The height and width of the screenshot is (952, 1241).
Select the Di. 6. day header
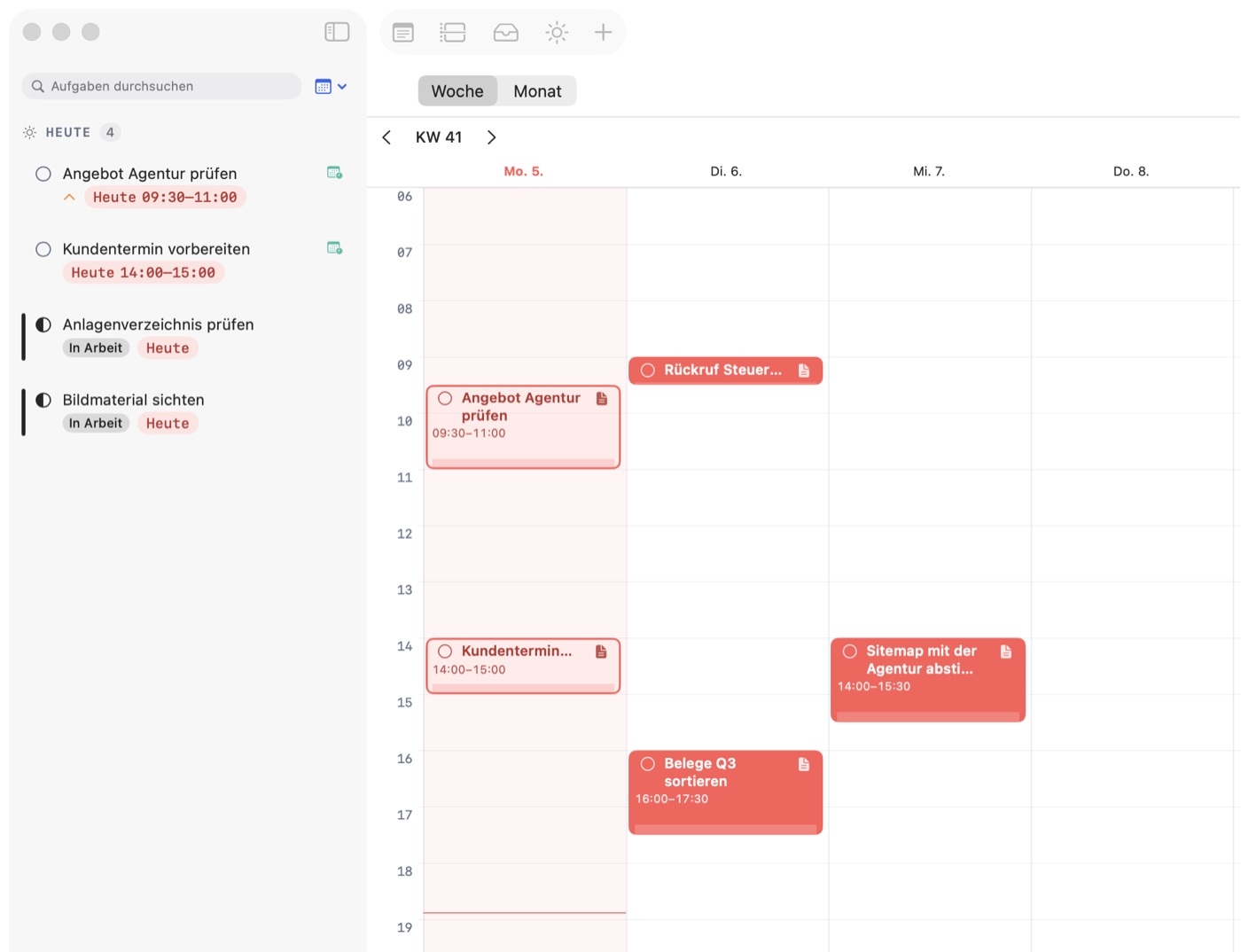726,171
